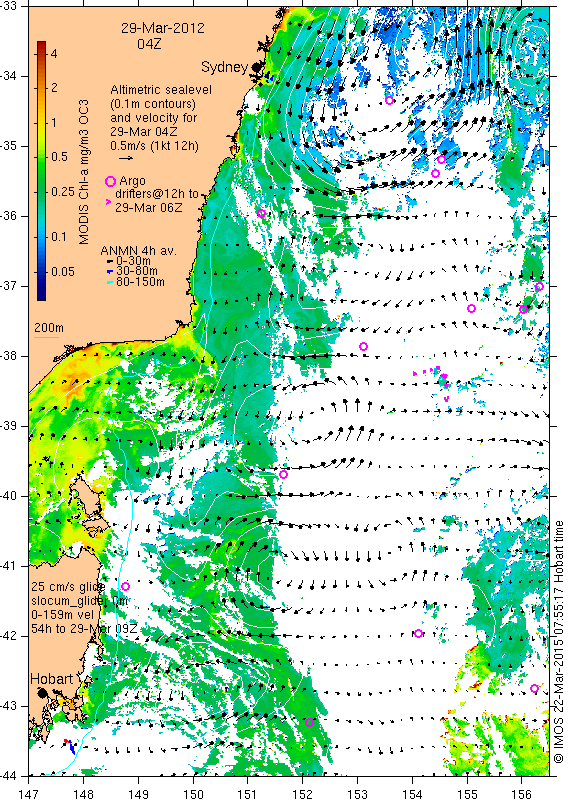Select the Argo float near 42.8°S 156.2°E

tap(534, 689)
